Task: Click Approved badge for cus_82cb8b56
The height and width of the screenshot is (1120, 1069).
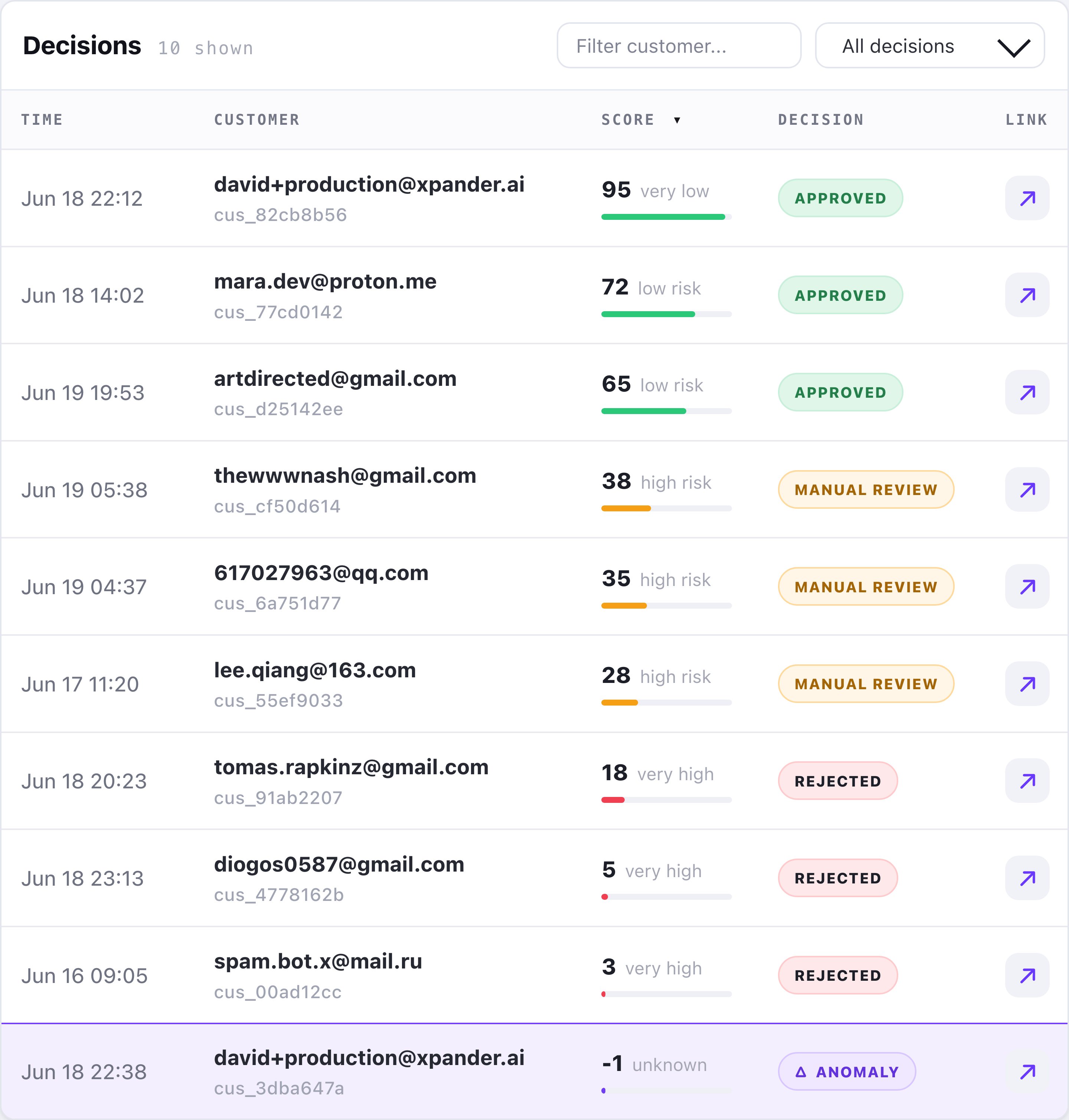Action: 840,198
